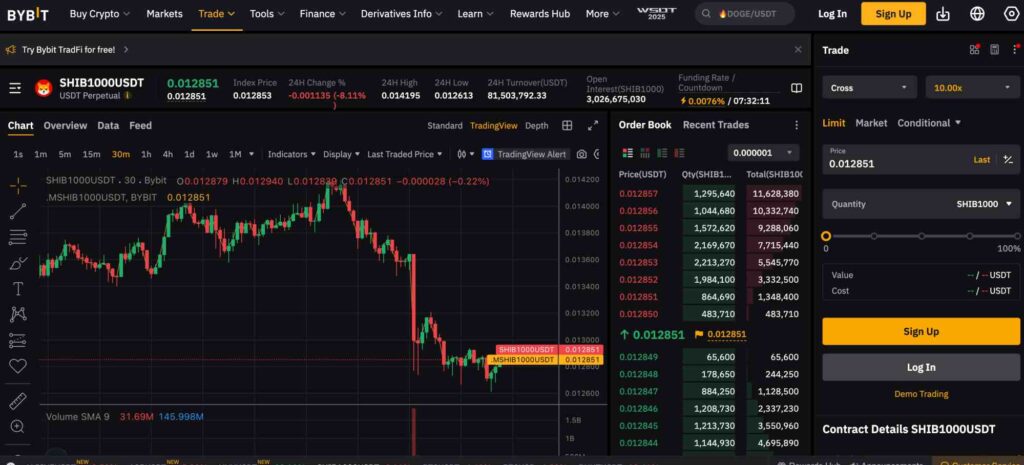Open the Cross margin mode dropdown
The width and height of the screenshot is (1024, 465).
(x=869, y=88)
